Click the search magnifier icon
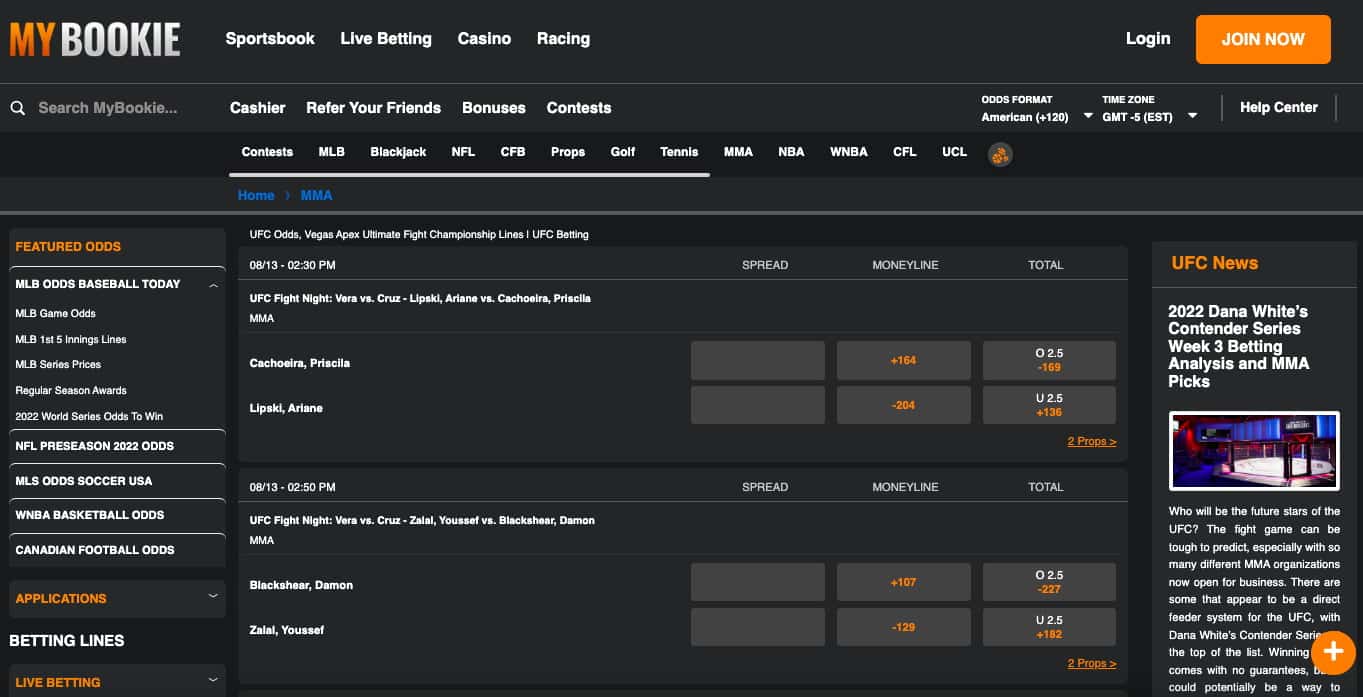Viewport: 1363px width, 697px height. click(18, 108)
